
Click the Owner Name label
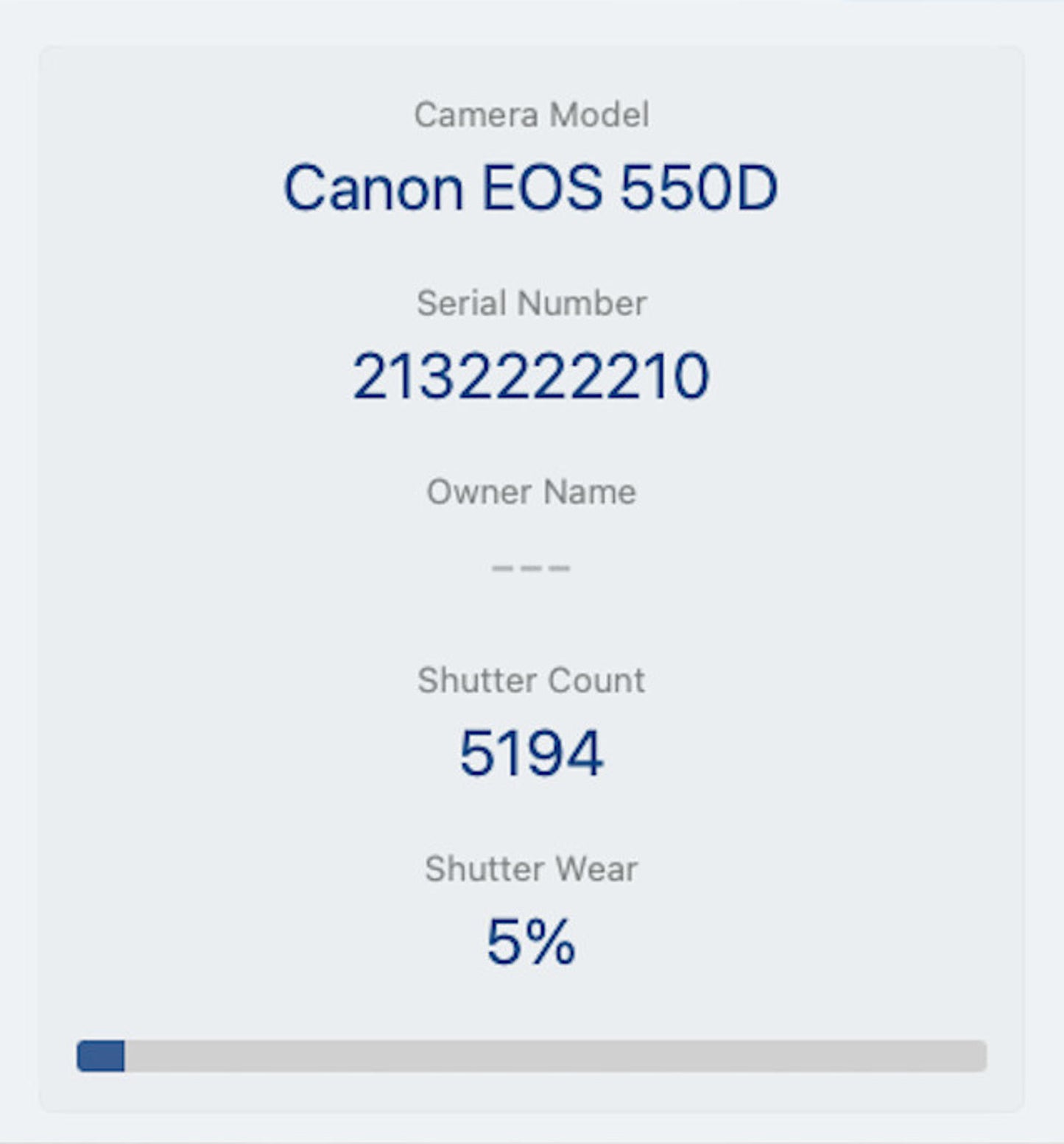[x=531, y=492]
